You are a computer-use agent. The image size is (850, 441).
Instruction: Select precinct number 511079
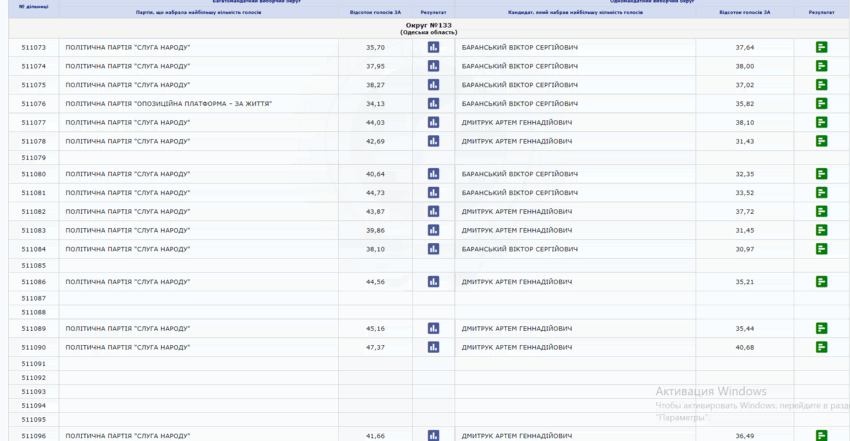[34, 158]
